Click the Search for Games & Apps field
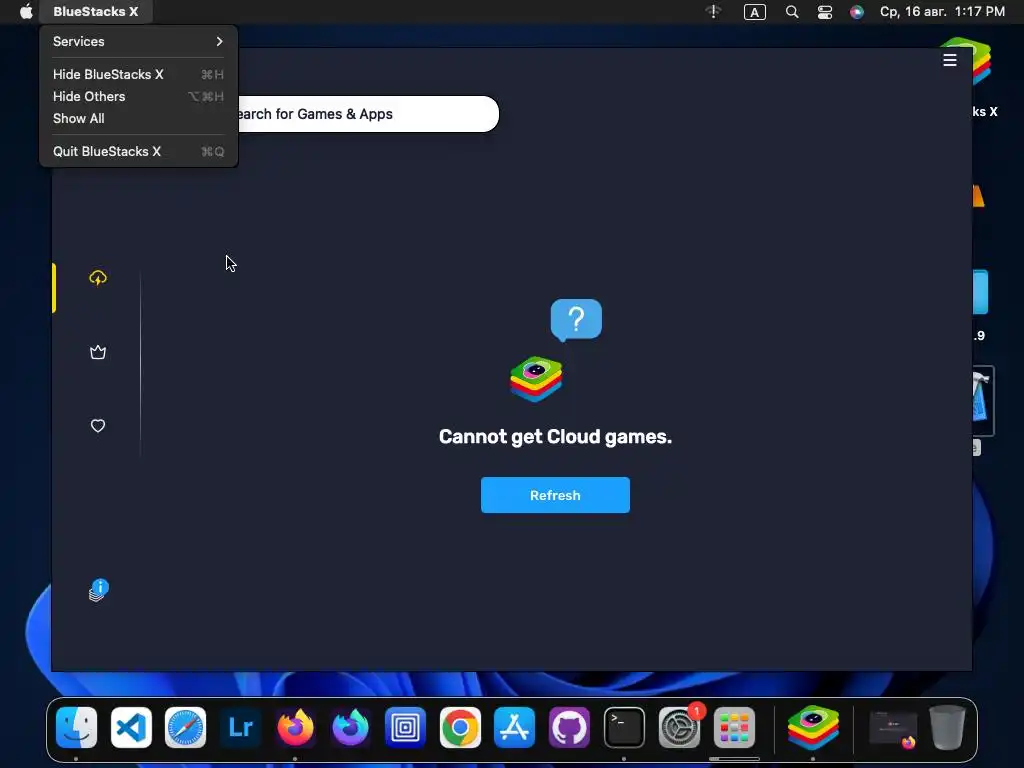This screenshot has height=768, width=1024. tap(368, 114)
